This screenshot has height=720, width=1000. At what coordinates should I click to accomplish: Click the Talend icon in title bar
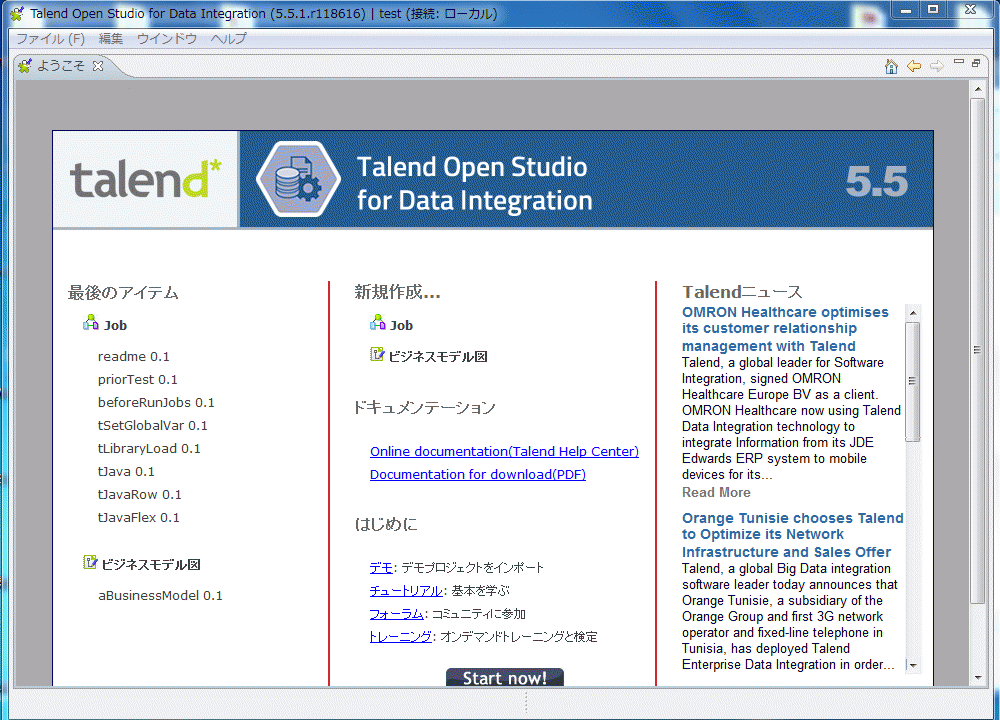coord(17,13)
